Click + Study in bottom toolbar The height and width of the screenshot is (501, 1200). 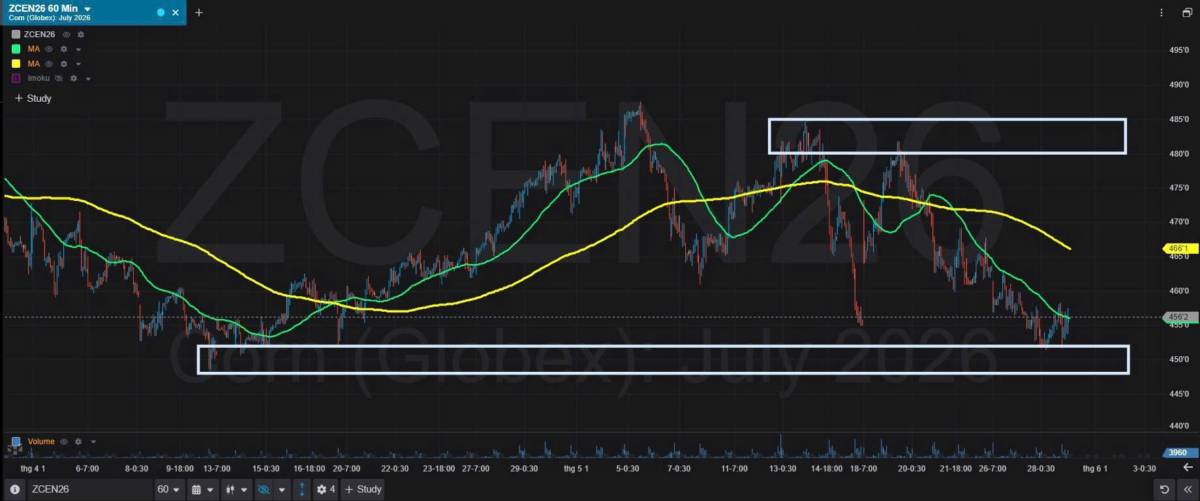pyautogui.click(x=364, y=489)
